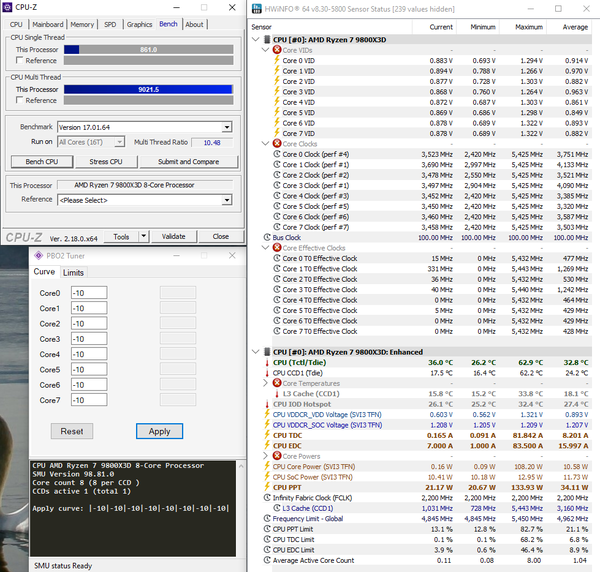600x572 pixels.
Task: Switch to the Memory tab
Action: pyautogui.click(x=82, y=24)
